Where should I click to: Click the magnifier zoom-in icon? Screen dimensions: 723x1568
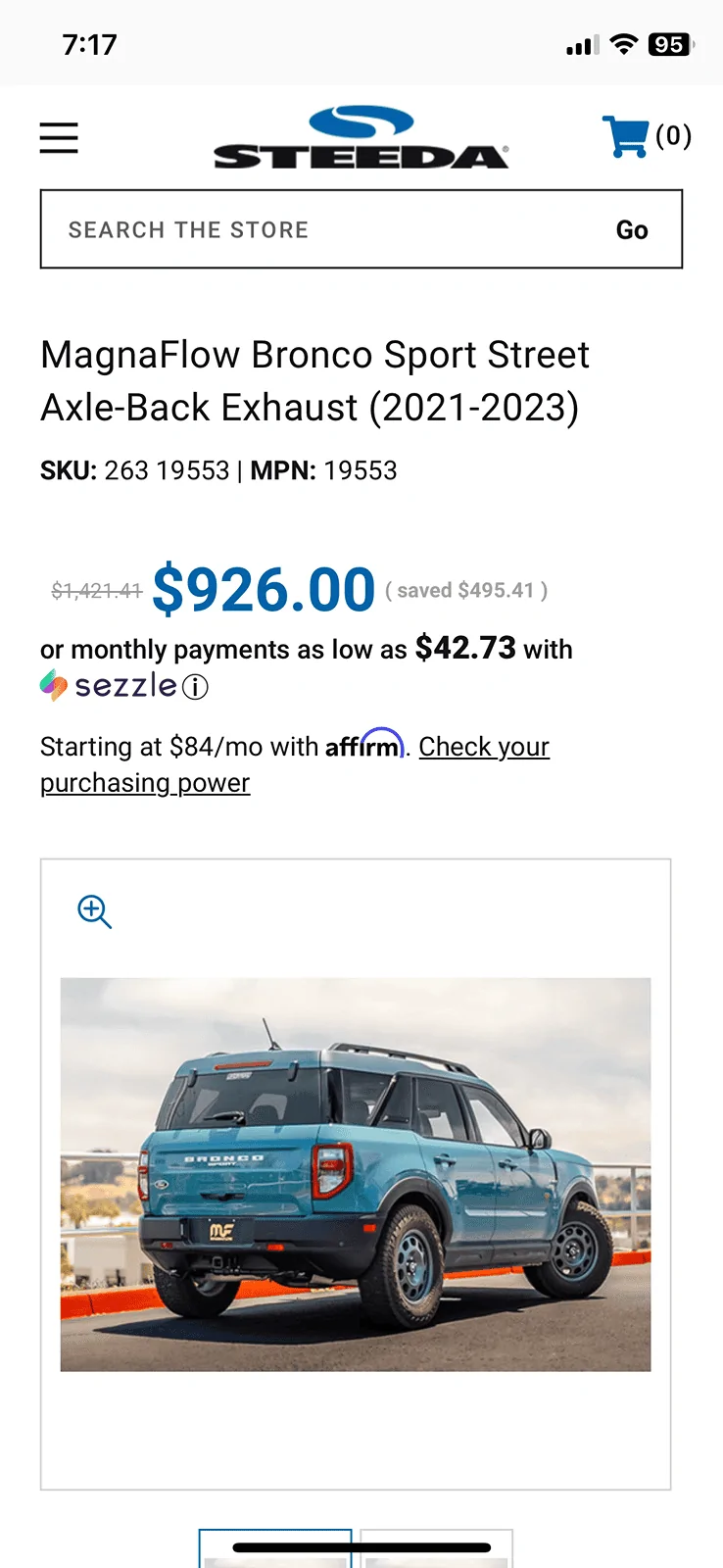tap(95, 911)
